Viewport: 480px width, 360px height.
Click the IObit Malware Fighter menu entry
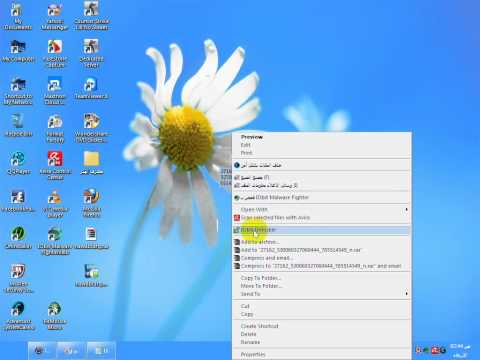click(x=321, y=197)
